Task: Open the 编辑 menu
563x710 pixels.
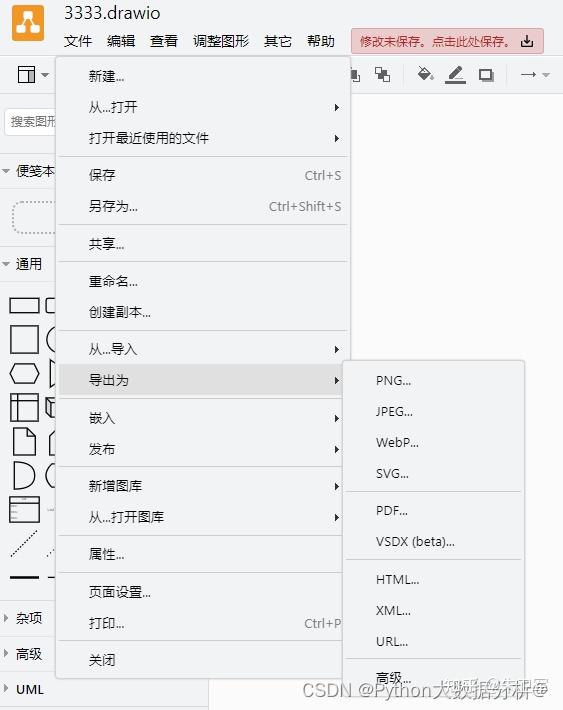Action: tap(121, 41)
